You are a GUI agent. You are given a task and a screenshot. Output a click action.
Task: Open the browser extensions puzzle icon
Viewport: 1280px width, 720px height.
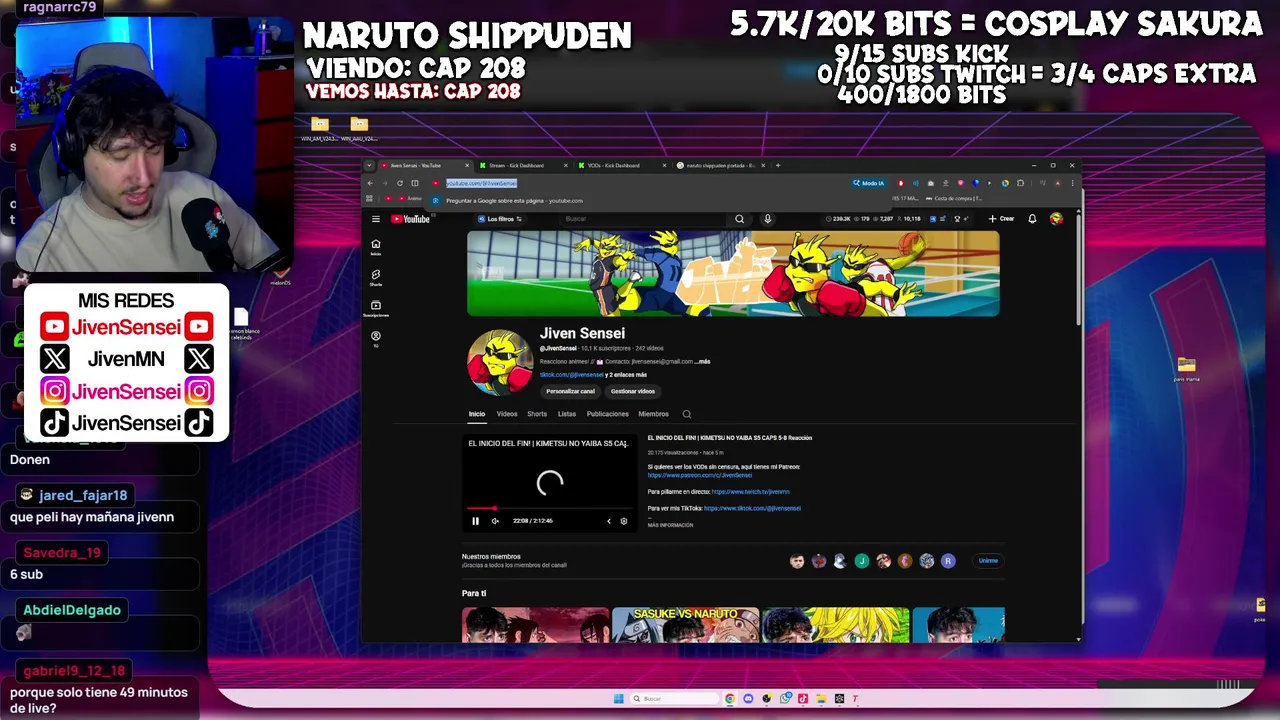[1020, 183]
